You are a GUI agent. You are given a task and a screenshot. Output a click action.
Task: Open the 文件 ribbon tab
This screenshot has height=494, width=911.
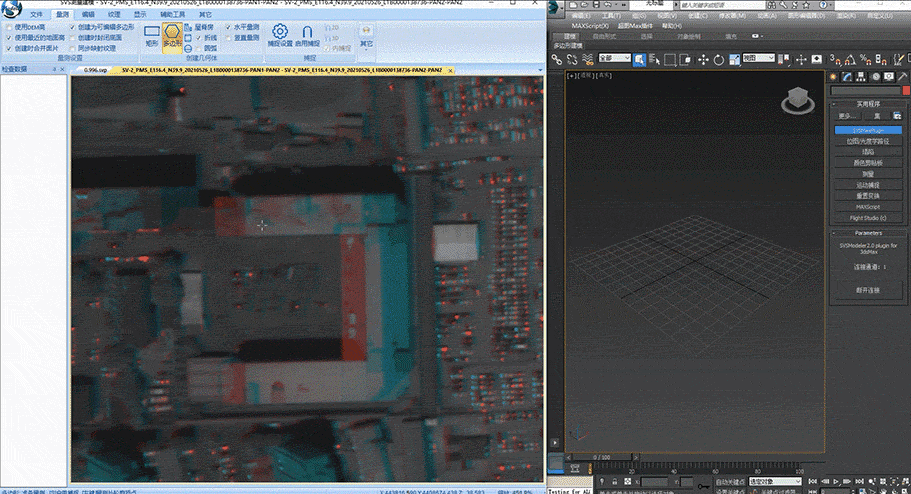[x=37, y=16]
